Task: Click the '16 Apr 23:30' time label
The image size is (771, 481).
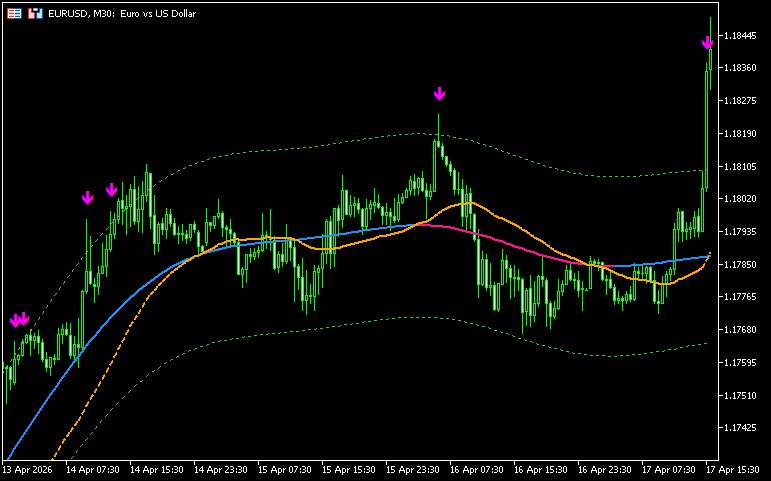Action: tap(604, 470)
